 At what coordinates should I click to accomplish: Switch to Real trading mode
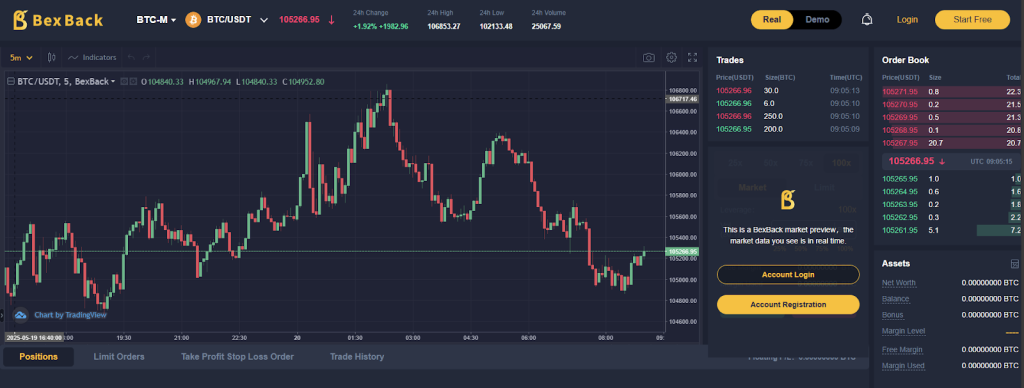(x=772, y=20)
